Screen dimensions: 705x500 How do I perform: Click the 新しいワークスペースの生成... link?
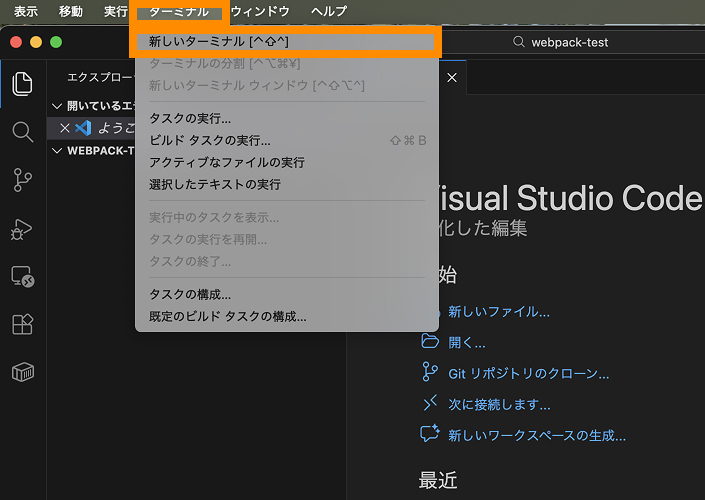[x=537, y=436]
